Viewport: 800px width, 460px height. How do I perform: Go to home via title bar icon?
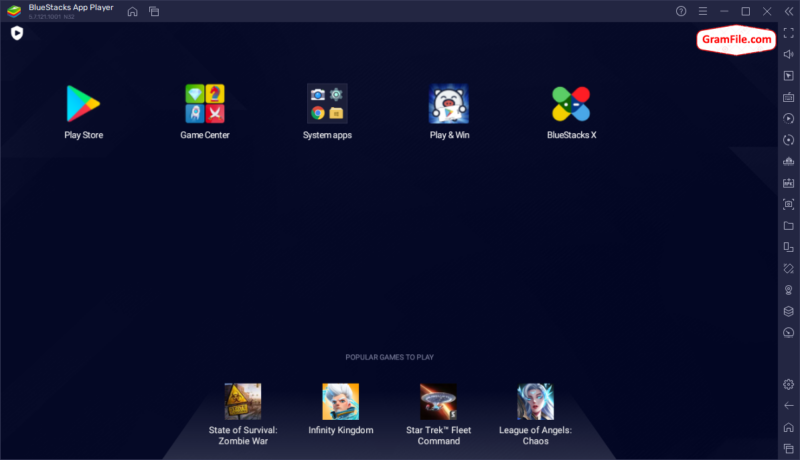[133, 11]
